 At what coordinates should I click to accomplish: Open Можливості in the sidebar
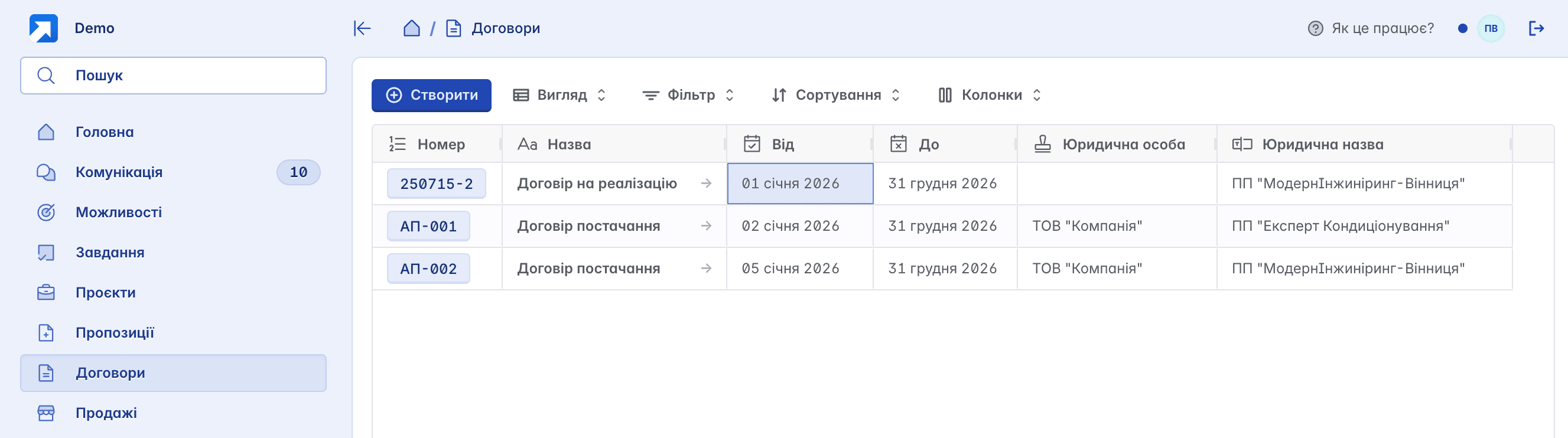(x=174, y=213)
